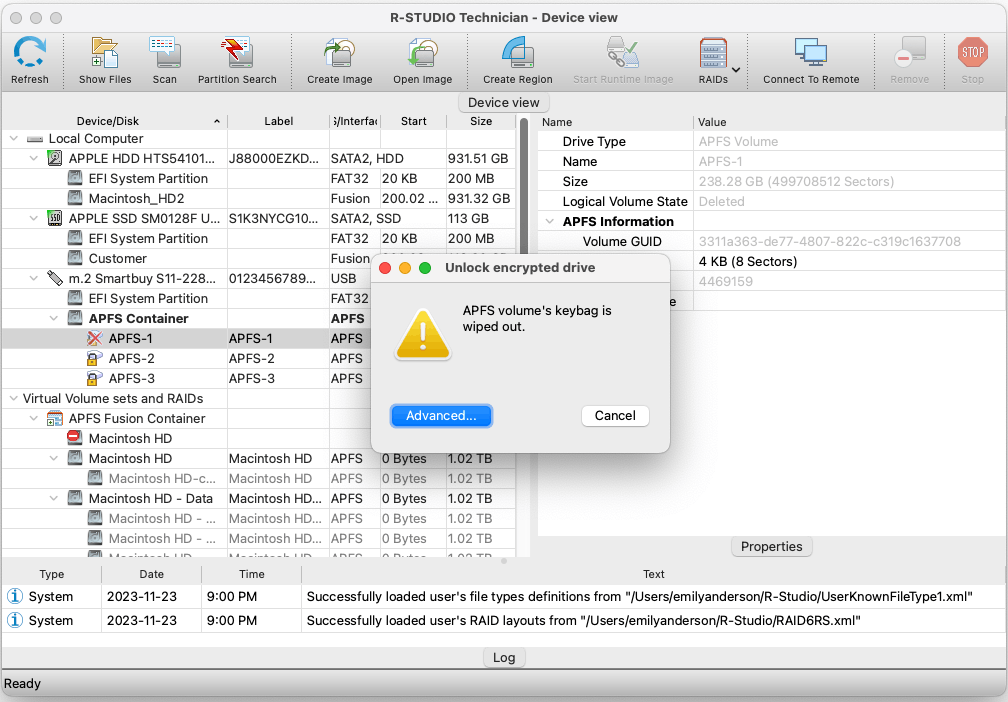Select the Macintosh HD - Data row

tap(258, 498)
